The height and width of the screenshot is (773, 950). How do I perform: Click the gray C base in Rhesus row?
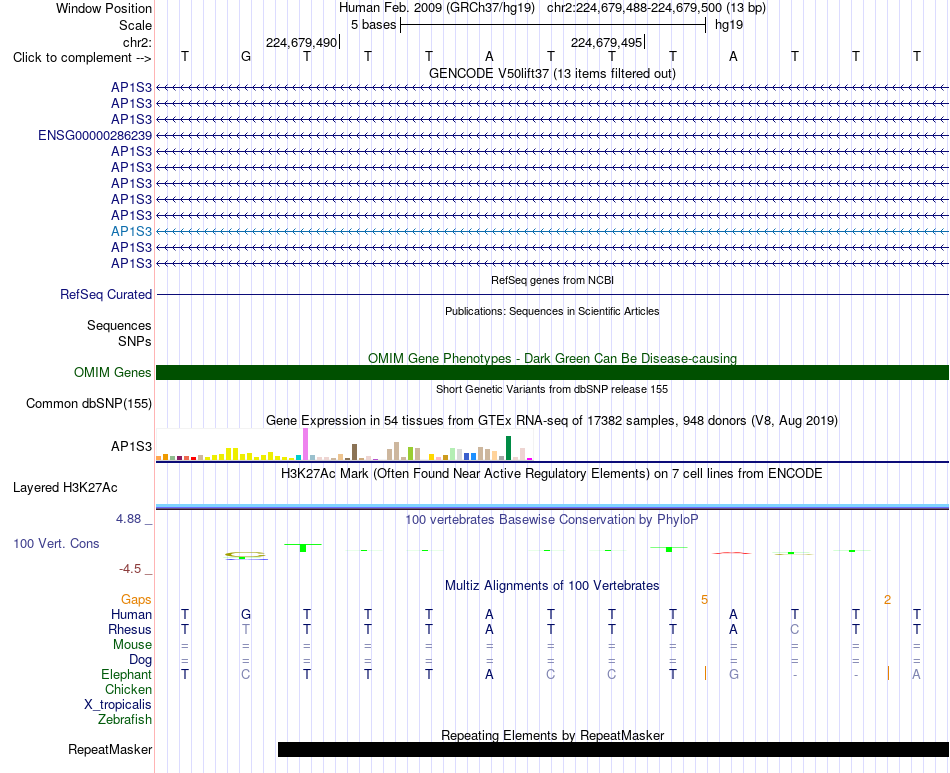[x=794, y=629]
